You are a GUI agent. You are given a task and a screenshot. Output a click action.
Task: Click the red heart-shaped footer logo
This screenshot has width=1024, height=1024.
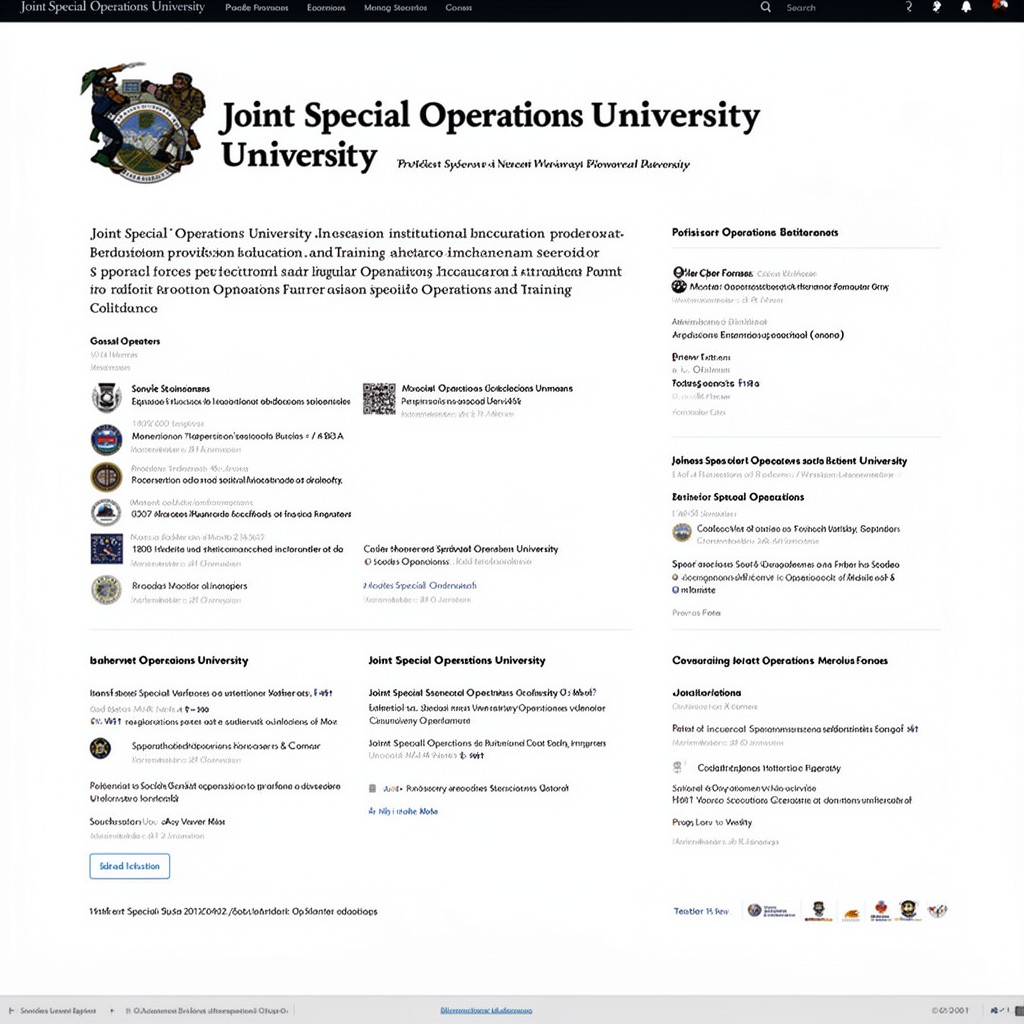[x=881, y=910]
